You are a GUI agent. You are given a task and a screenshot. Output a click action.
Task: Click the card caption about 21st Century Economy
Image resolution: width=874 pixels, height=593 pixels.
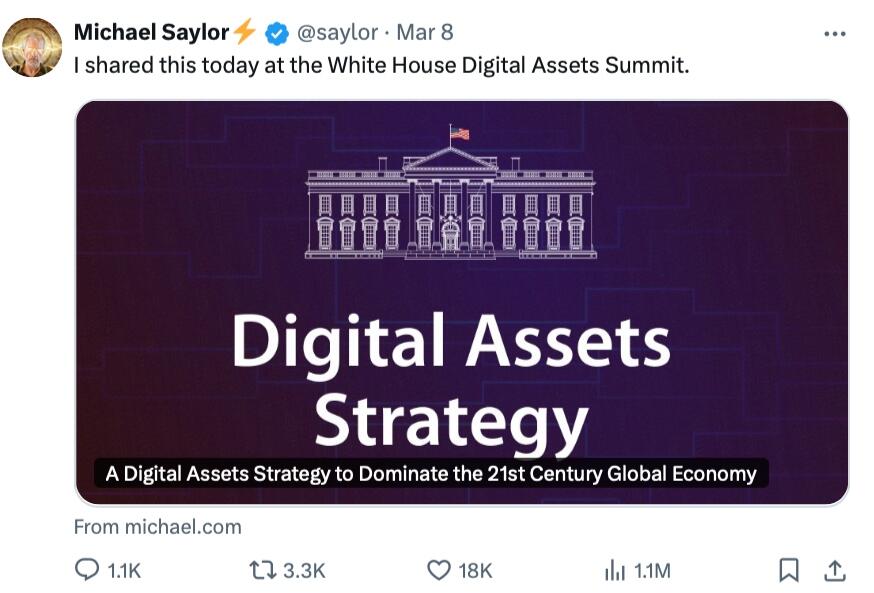point(431,473)
